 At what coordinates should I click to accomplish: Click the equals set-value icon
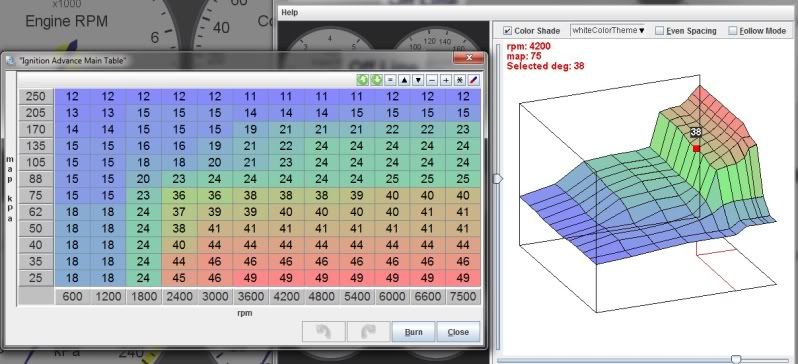[x=390, y=80]
